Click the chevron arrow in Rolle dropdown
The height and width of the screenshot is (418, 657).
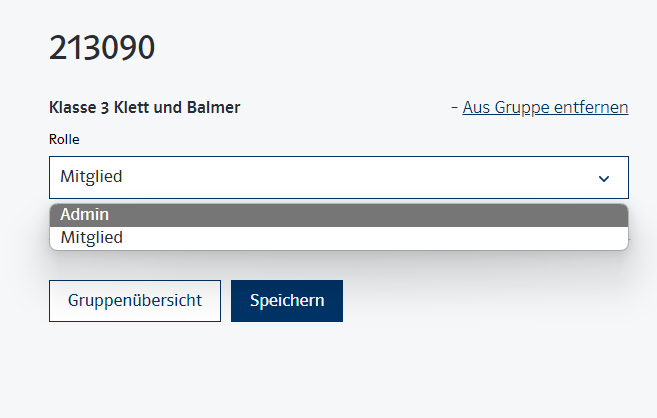(x=604, y=178)
